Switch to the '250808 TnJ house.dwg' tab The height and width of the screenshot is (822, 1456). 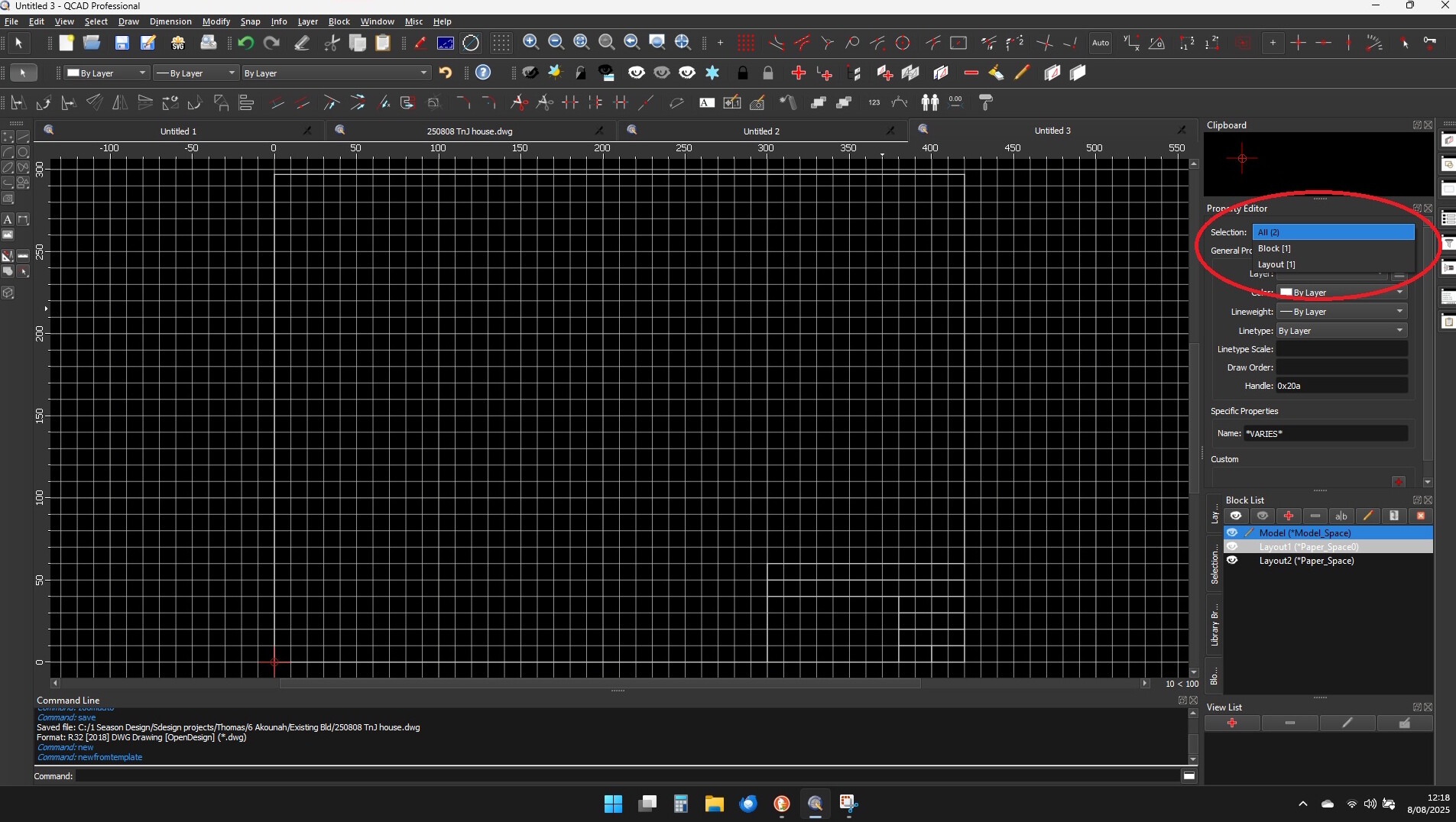click(x=469, y=131)
